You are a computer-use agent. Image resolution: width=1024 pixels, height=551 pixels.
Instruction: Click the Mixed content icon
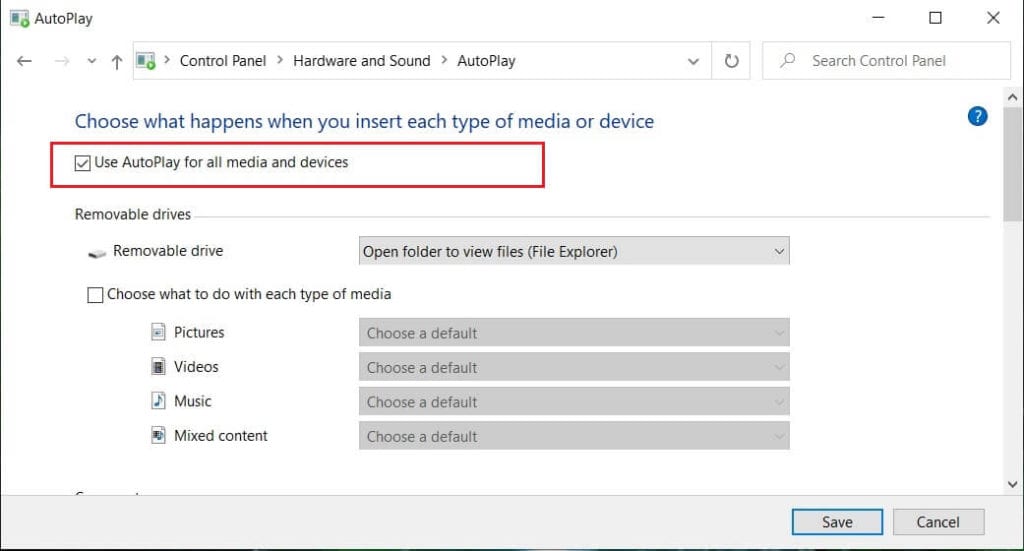pyautogui.click(x=158, y=436)
